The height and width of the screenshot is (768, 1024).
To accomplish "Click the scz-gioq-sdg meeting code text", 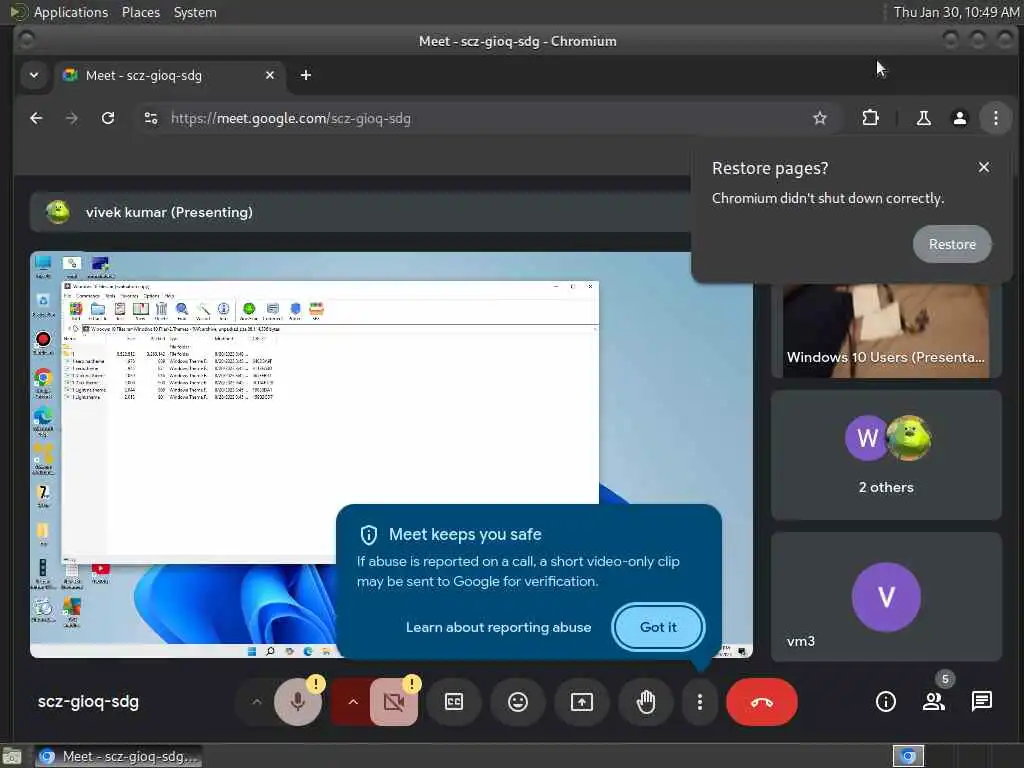I will pos(88,702).
